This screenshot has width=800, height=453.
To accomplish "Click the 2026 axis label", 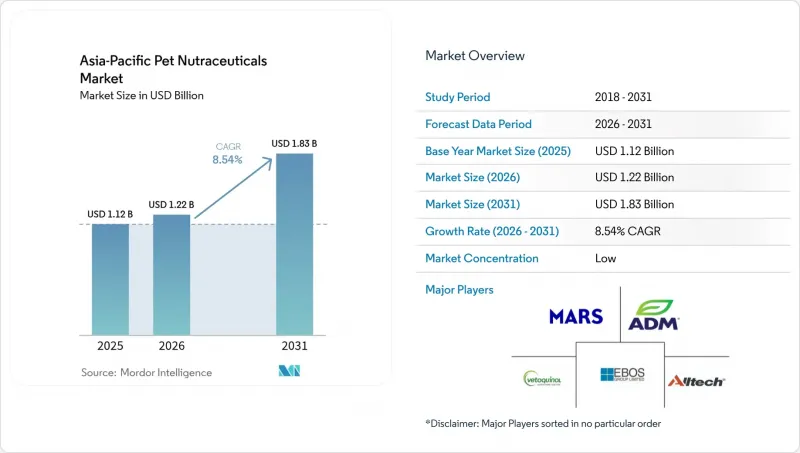I will [171, 346].
